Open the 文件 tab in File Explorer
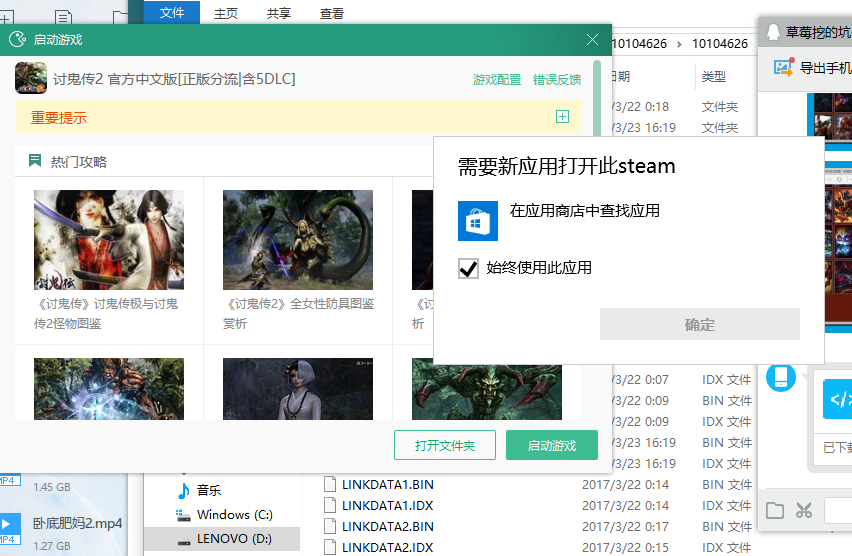Viewport: 852px width, 556px height. (x=172, y=13)
